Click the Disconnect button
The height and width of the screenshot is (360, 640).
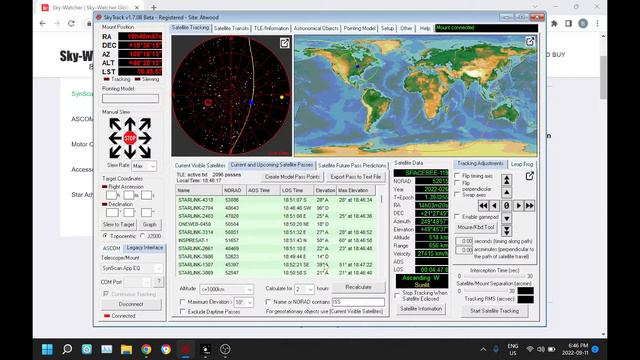point(131,304)
